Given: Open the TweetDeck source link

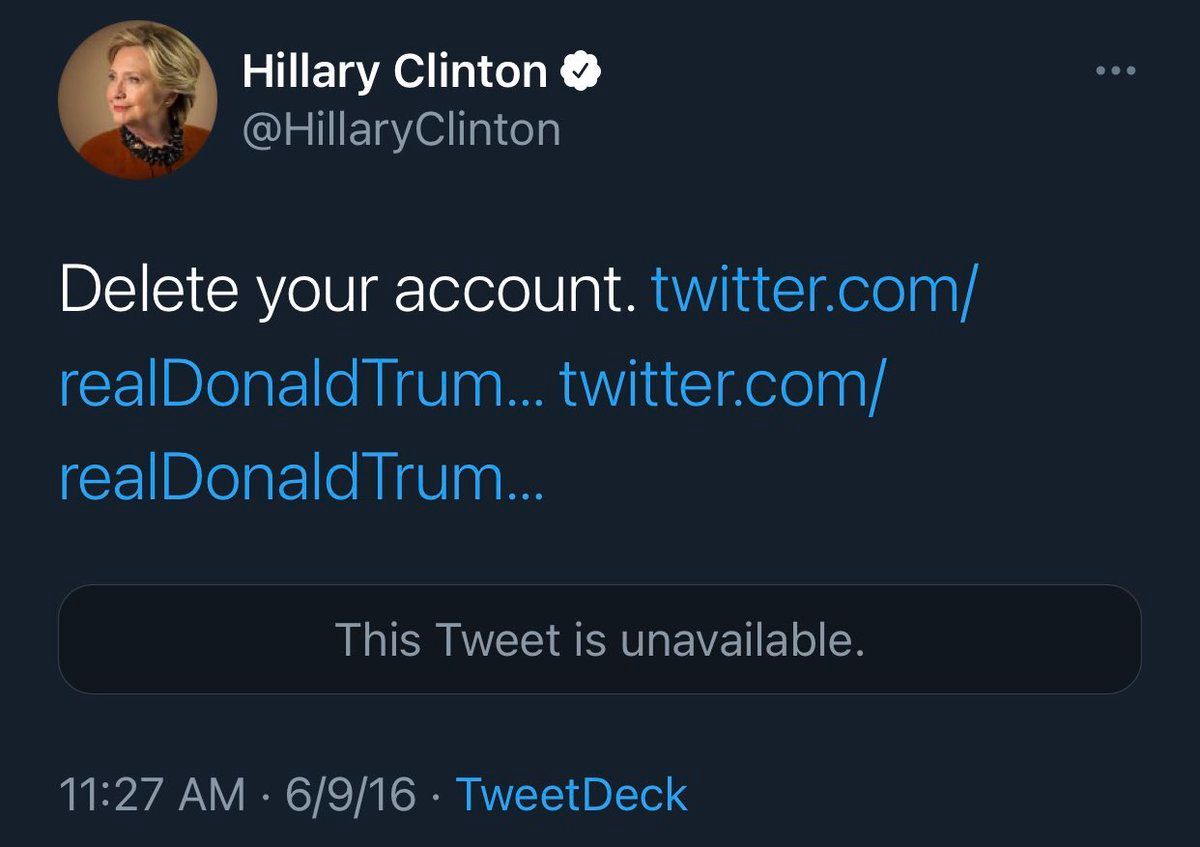Looking at the screenshot, I should coord(572,796).
